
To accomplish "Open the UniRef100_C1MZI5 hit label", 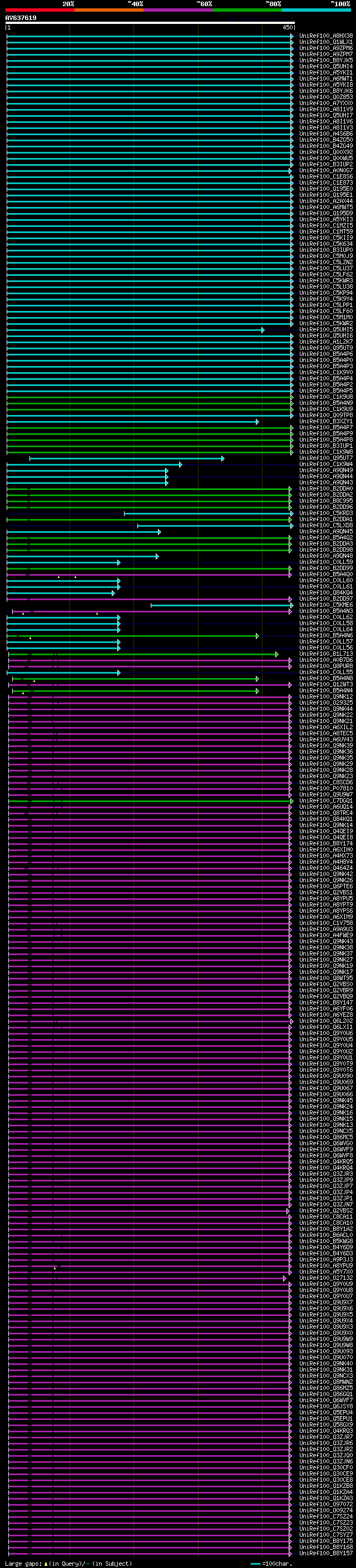I will pos(325,226).
